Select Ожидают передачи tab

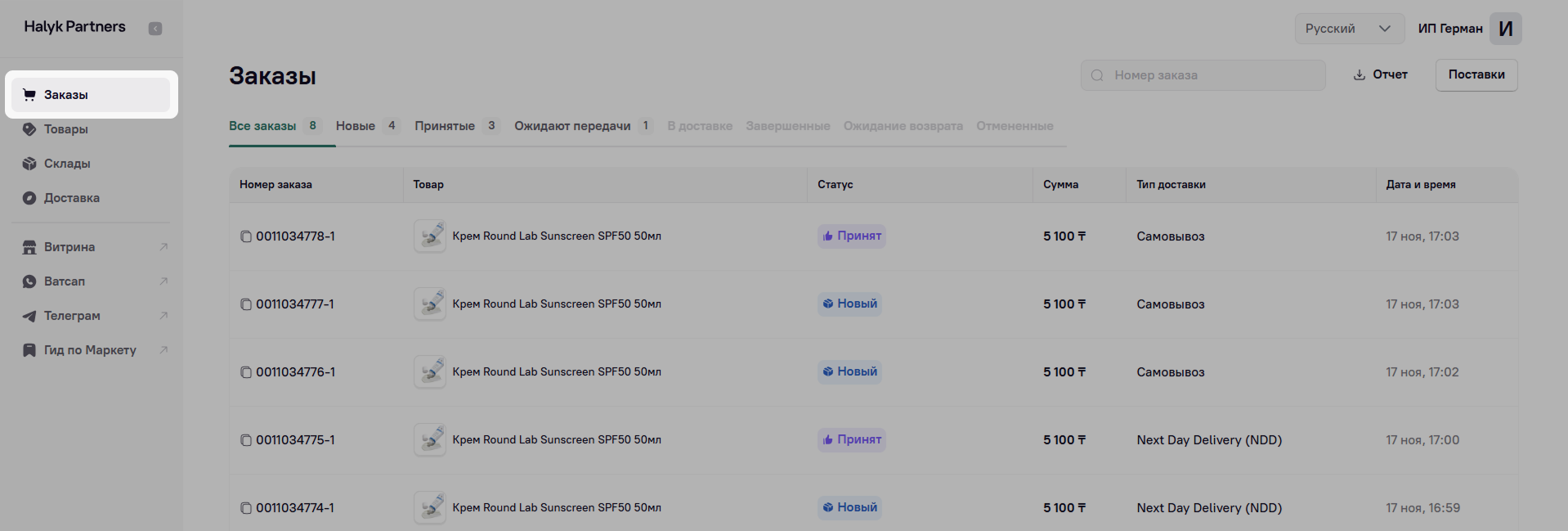click(572, 126)
